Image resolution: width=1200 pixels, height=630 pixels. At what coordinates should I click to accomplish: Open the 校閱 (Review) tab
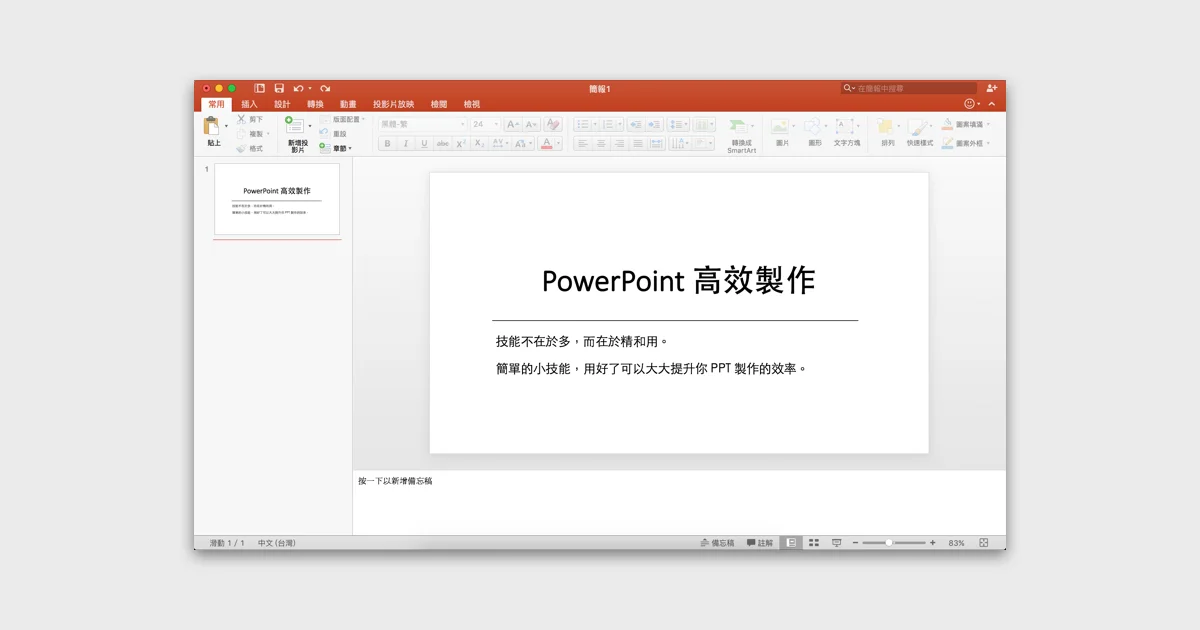pyautogui.click(x=439, y=104)
